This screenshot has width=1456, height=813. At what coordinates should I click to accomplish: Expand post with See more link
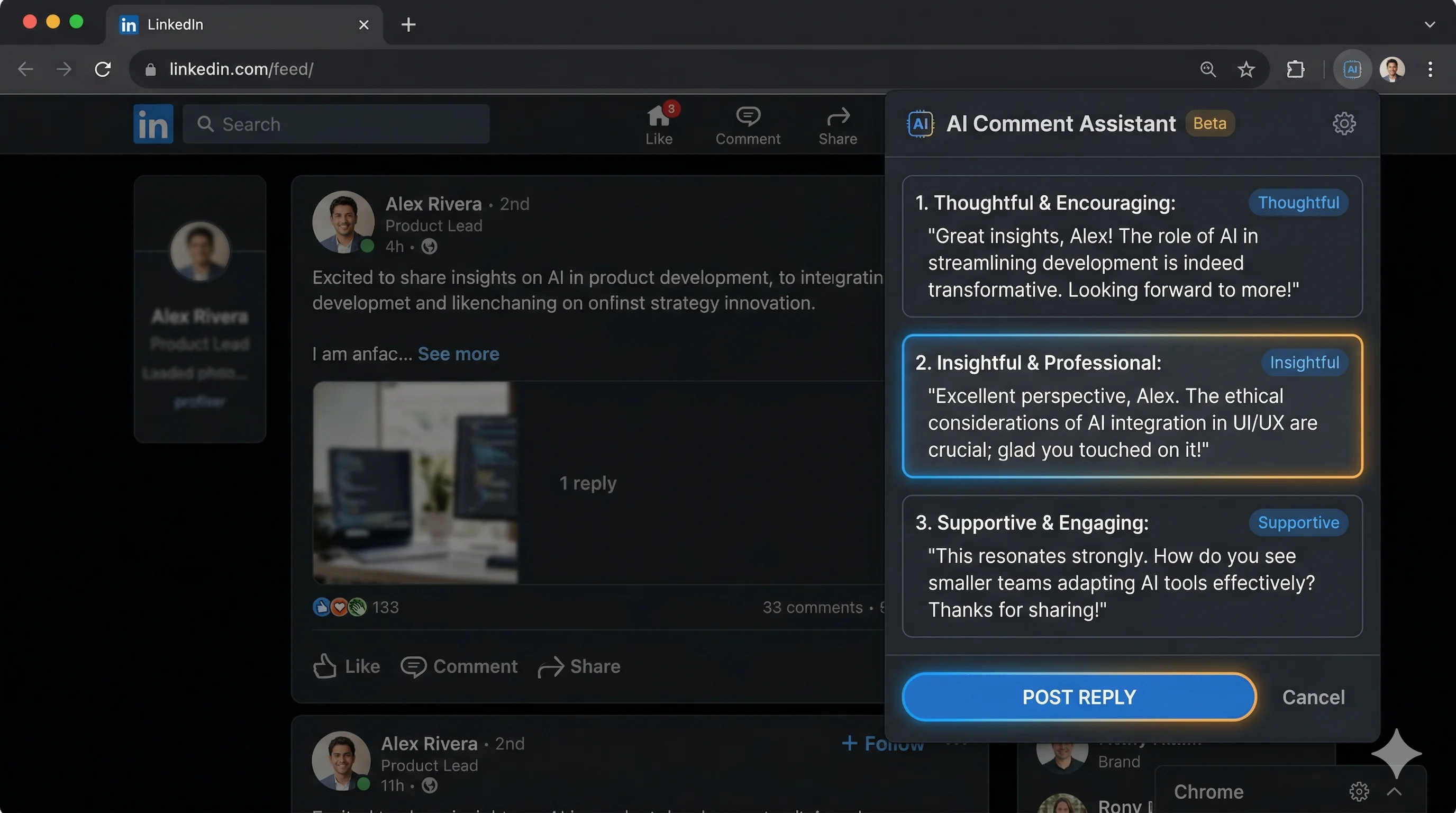(458, 354)
